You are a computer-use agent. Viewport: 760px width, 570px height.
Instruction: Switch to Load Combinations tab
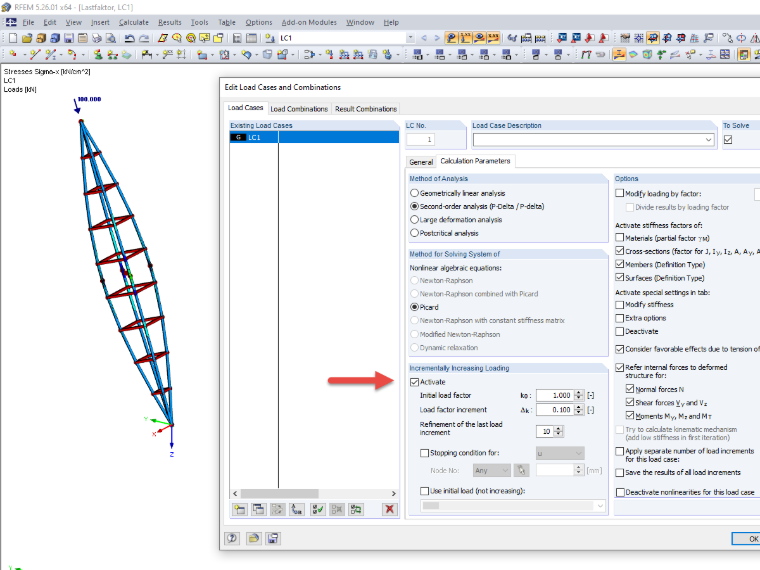[x=299, y=109]
